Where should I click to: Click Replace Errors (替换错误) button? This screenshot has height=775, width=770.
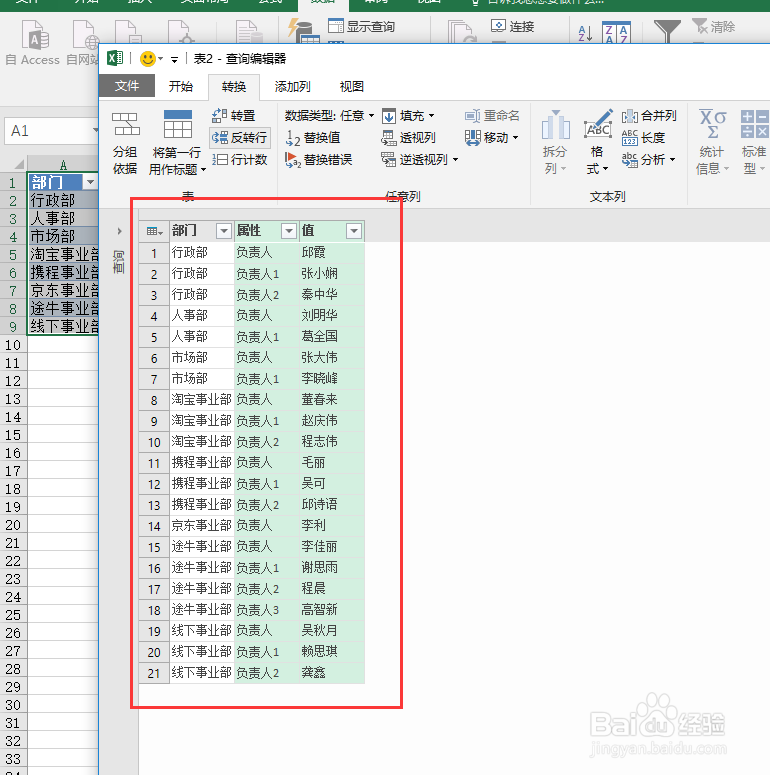(319, 160)
